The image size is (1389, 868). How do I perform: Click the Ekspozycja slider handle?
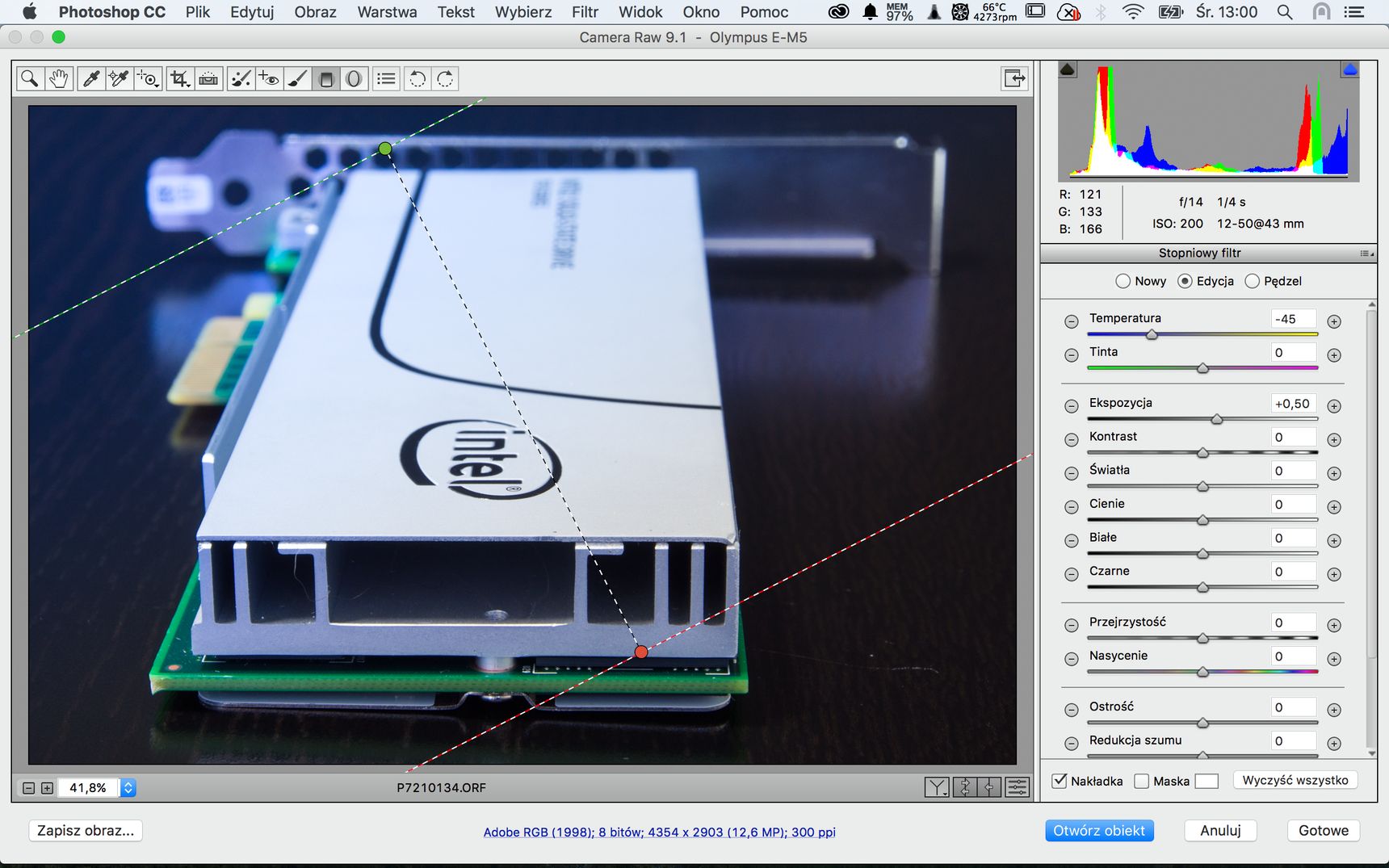click(1217, 419)
